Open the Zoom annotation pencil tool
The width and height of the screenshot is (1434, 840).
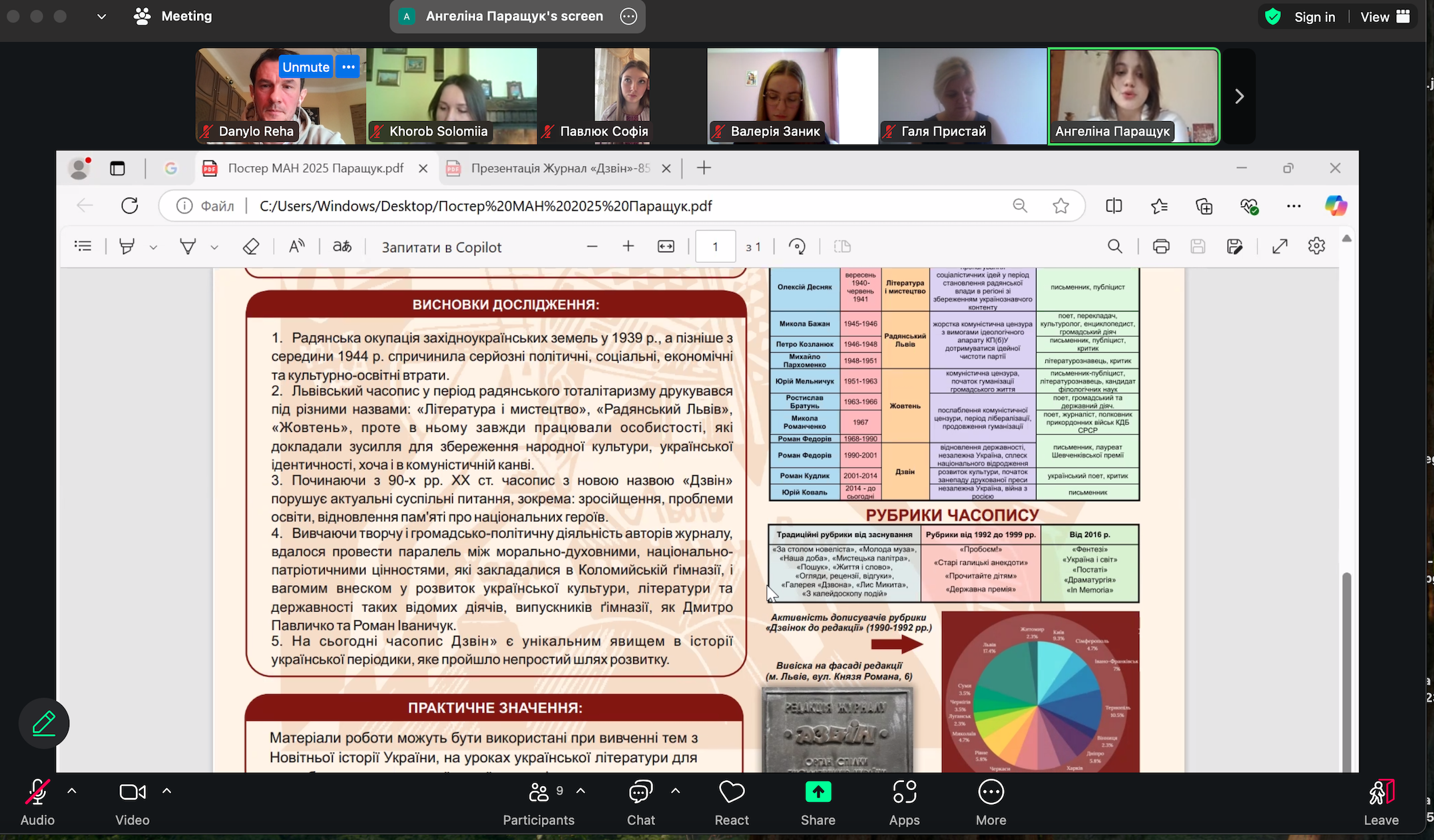(44, 724)
